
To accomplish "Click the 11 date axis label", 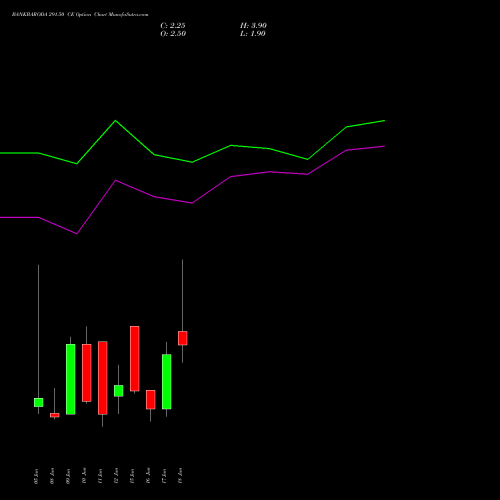I will (x=100, y=476).
